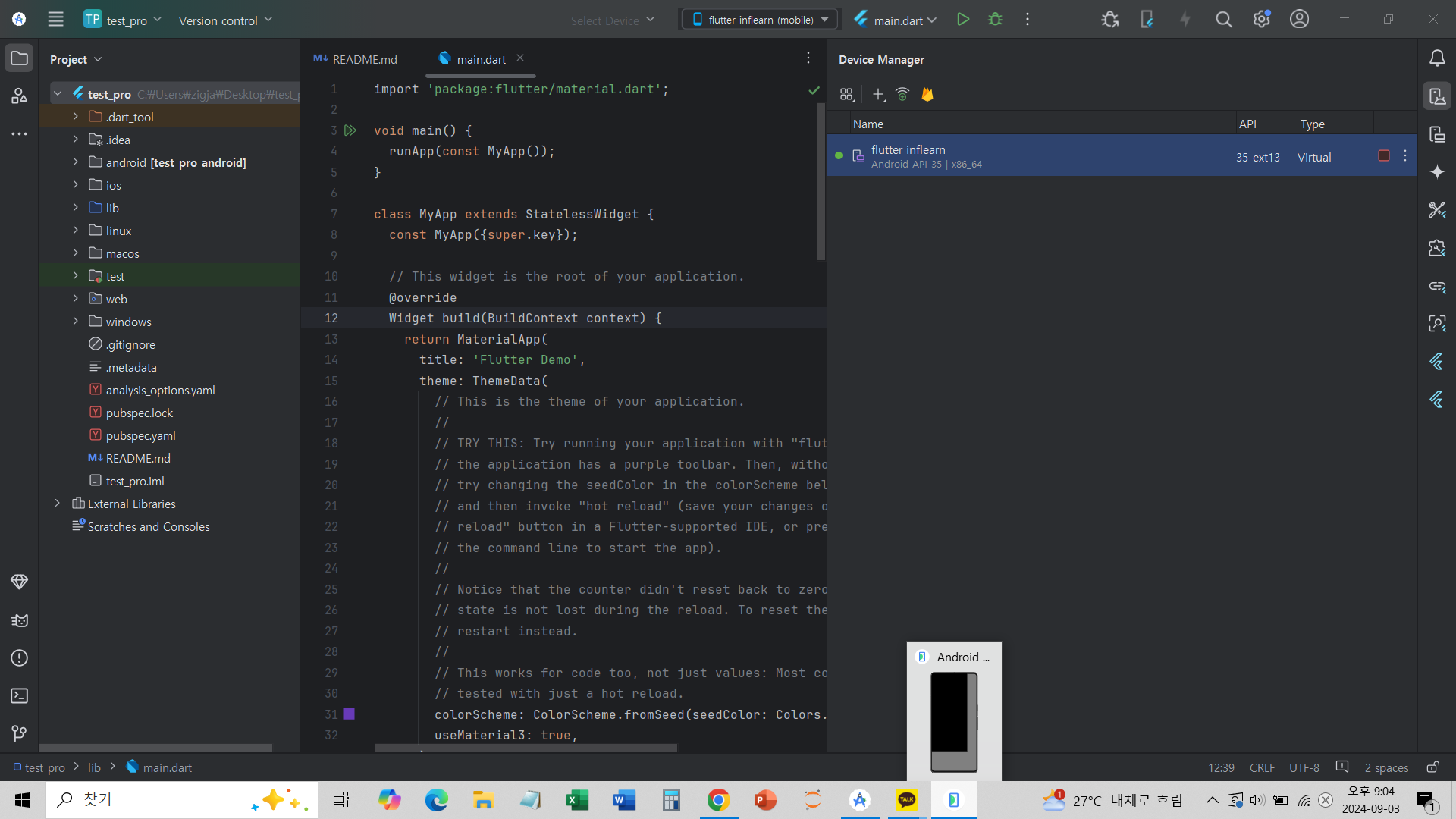Click the Android emulator preview thumbnail
Screen dimensions: 1456x819
(954, 722)
